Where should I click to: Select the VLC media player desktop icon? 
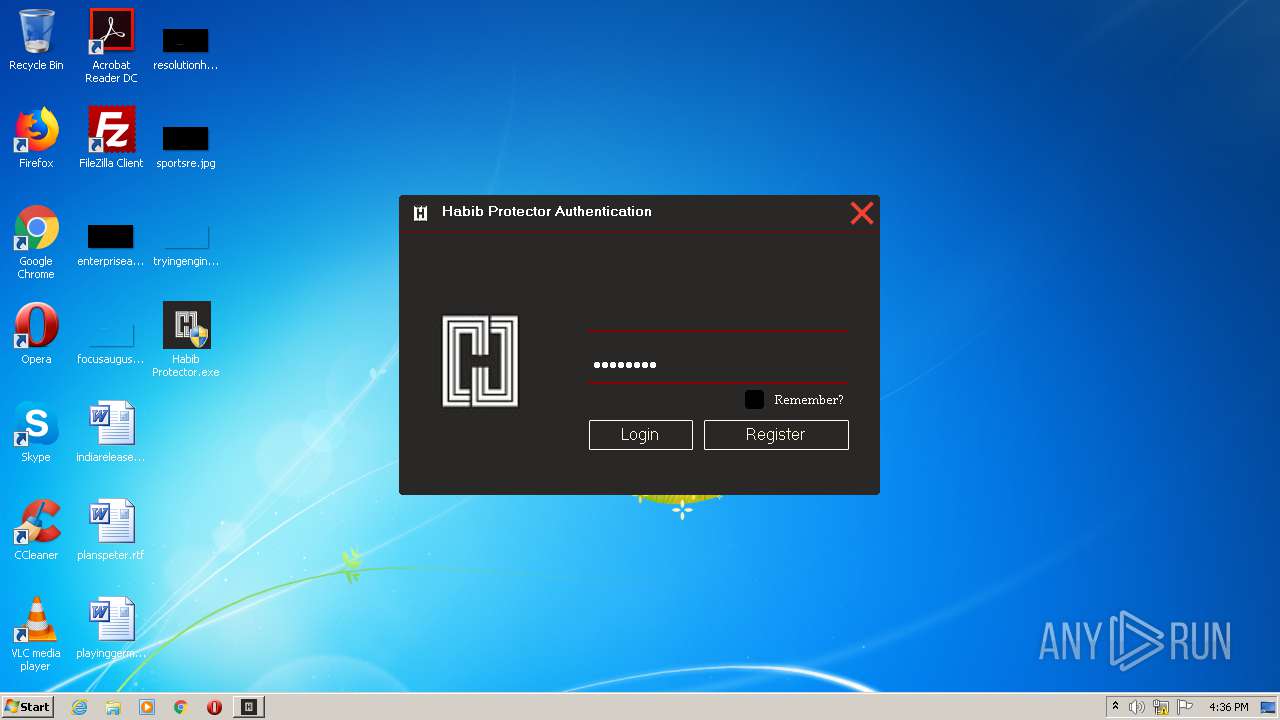coord(36,634)
